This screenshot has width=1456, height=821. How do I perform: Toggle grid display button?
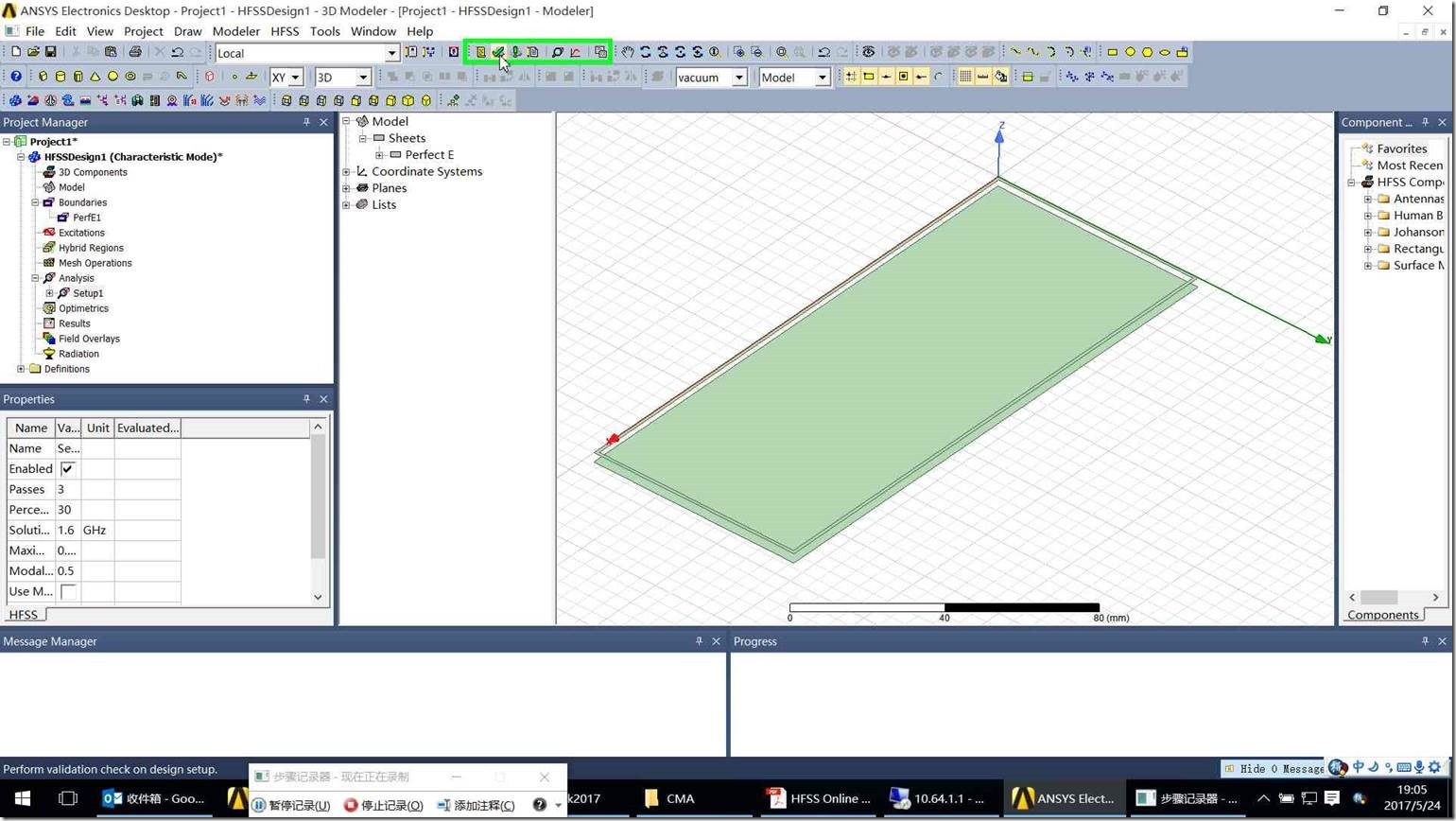965,77
